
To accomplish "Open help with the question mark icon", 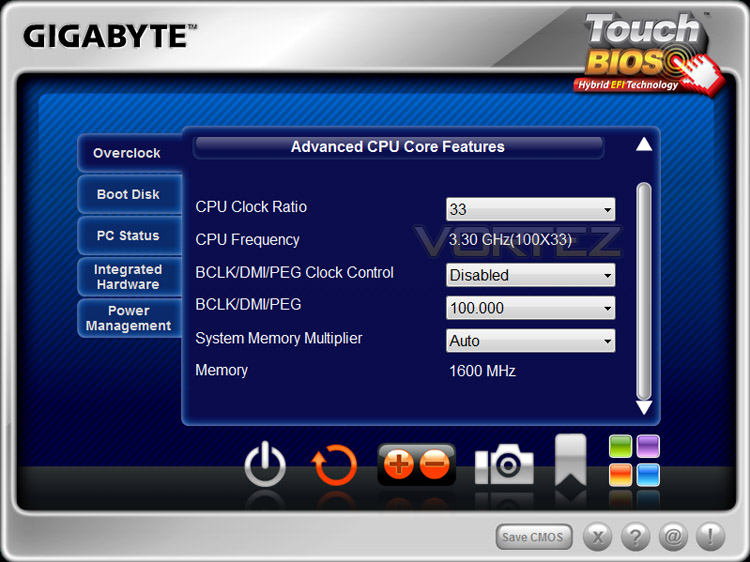I will click(x=635, y=537).
